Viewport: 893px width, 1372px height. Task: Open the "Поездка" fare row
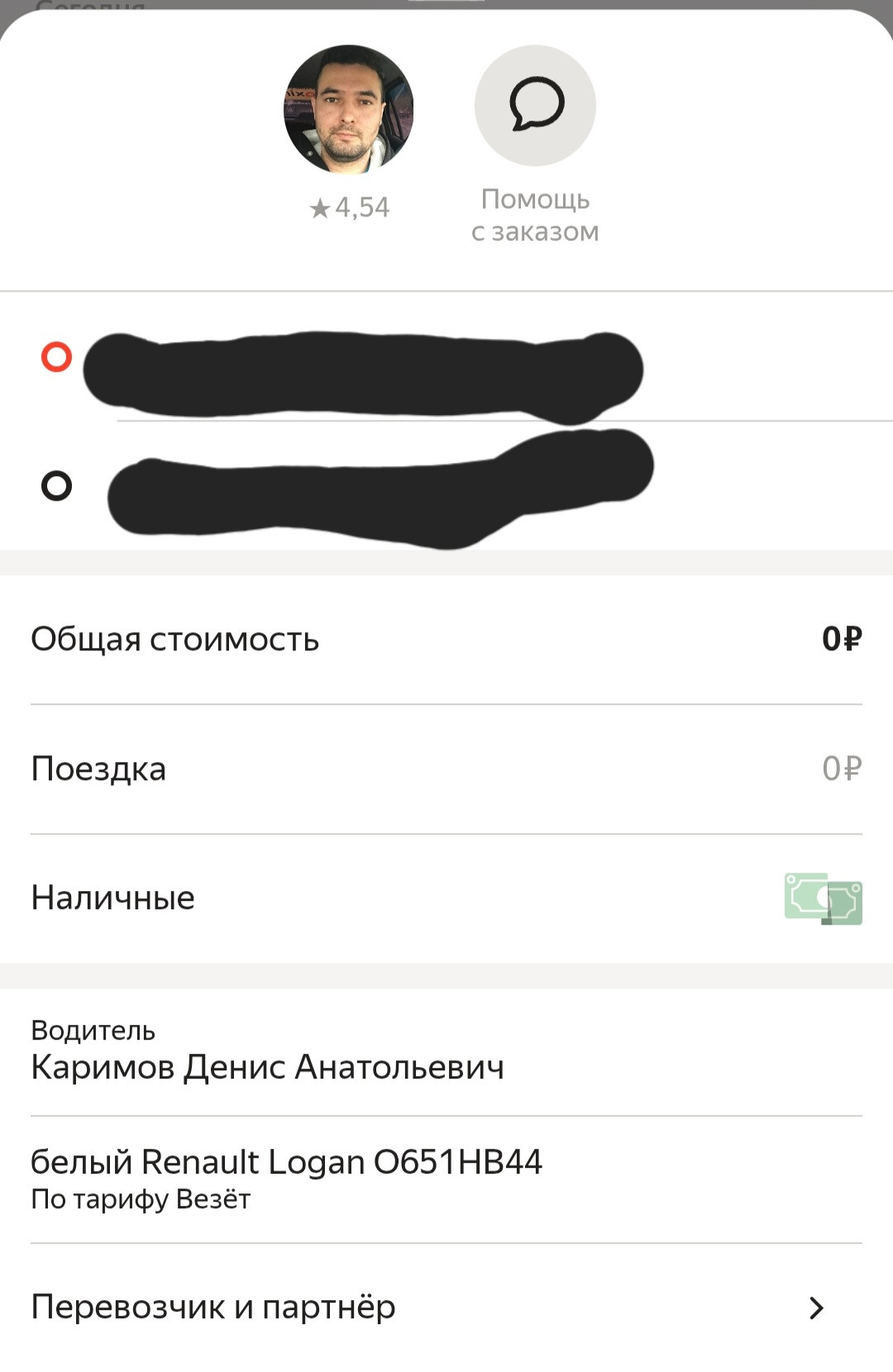click(446, 769)
